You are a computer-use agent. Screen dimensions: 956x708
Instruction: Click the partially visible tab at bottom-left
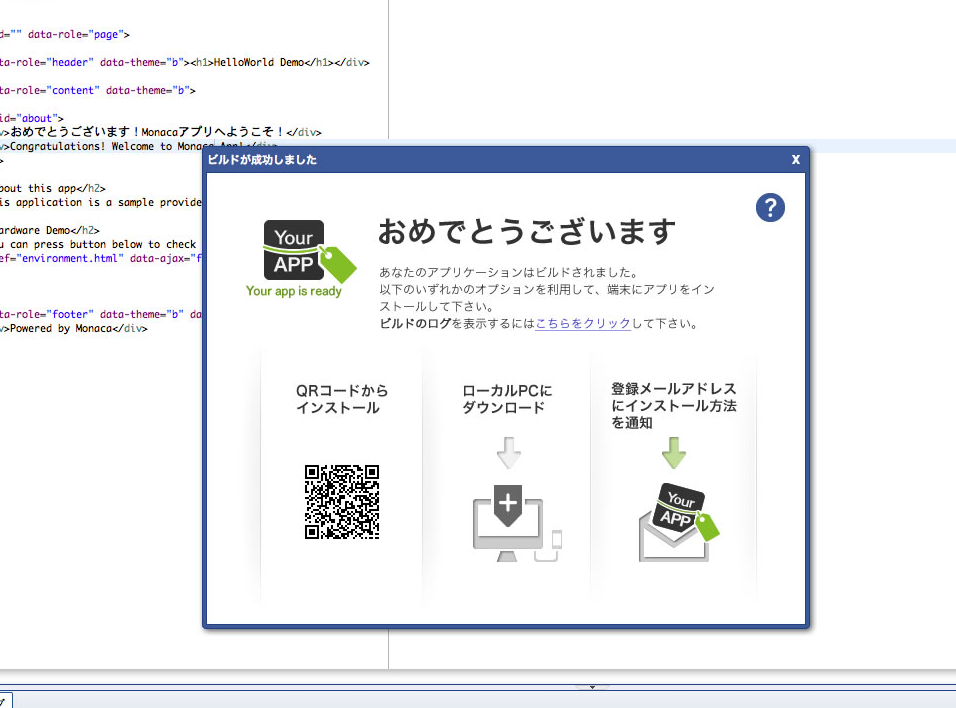pyautogui.click(x=4, y=700)
